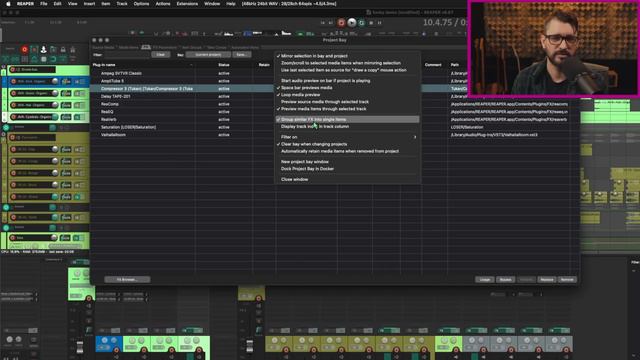Click the transport Record button
Viewport: 640px width, 360px height.
pos(342,23)
